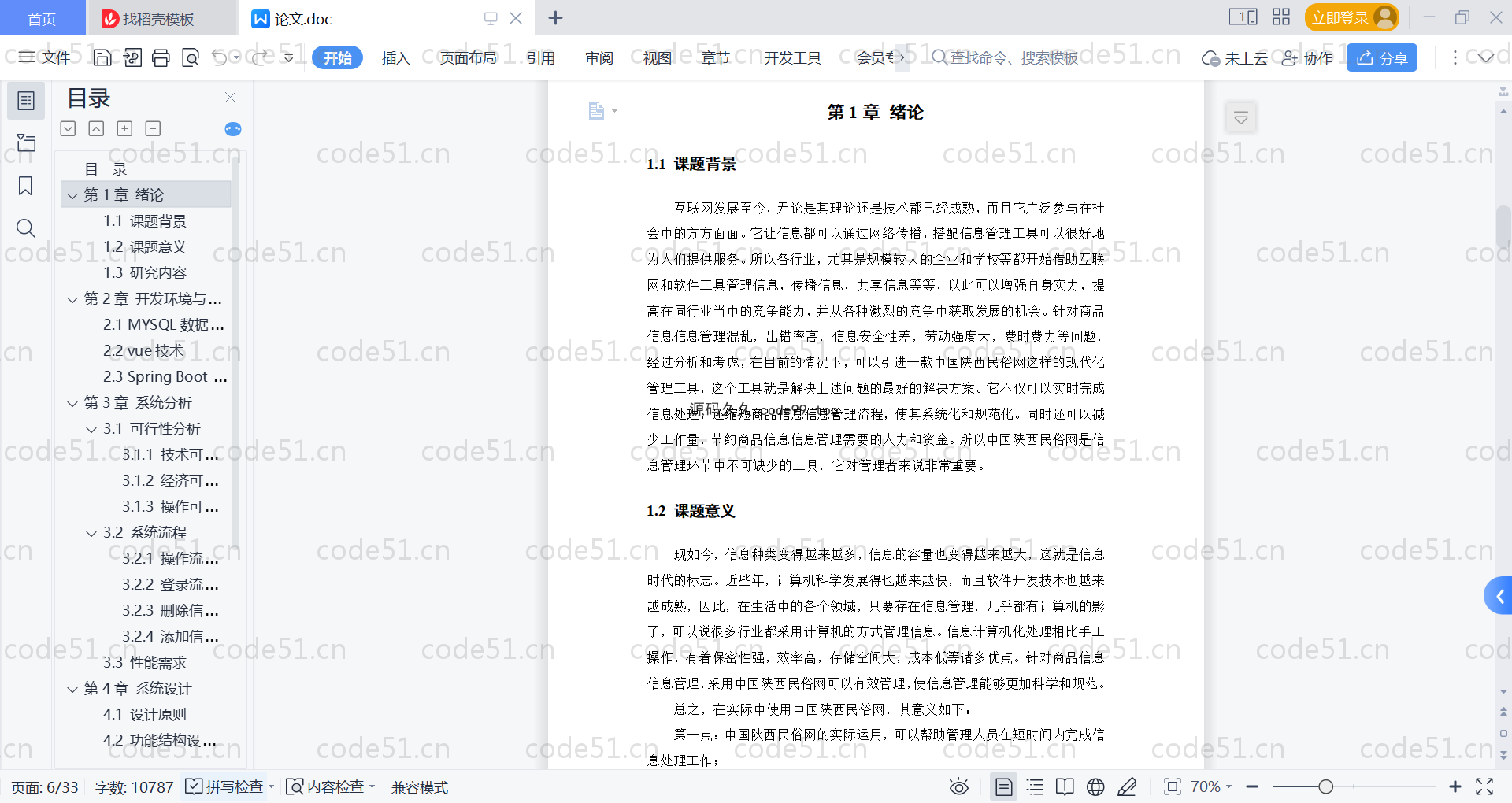This screenshot has height=803, width=1512.
Task: Go to 2.2 vue技术 in outline
Action: (143, 351)
